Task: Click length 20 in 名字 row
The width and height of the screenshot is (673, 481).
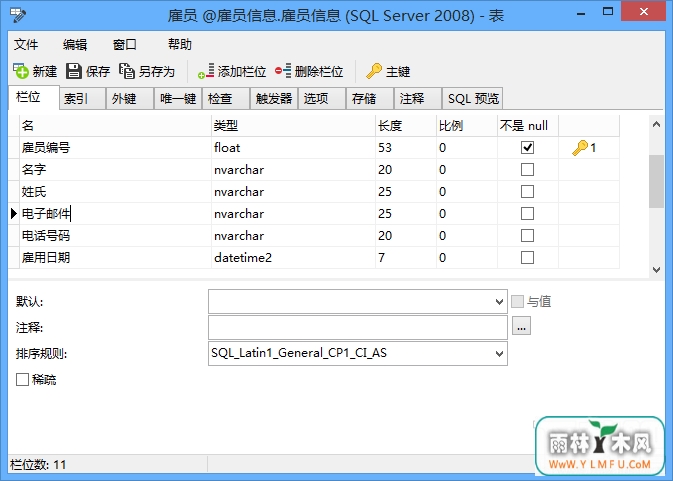Action: [x=406, y=169]
